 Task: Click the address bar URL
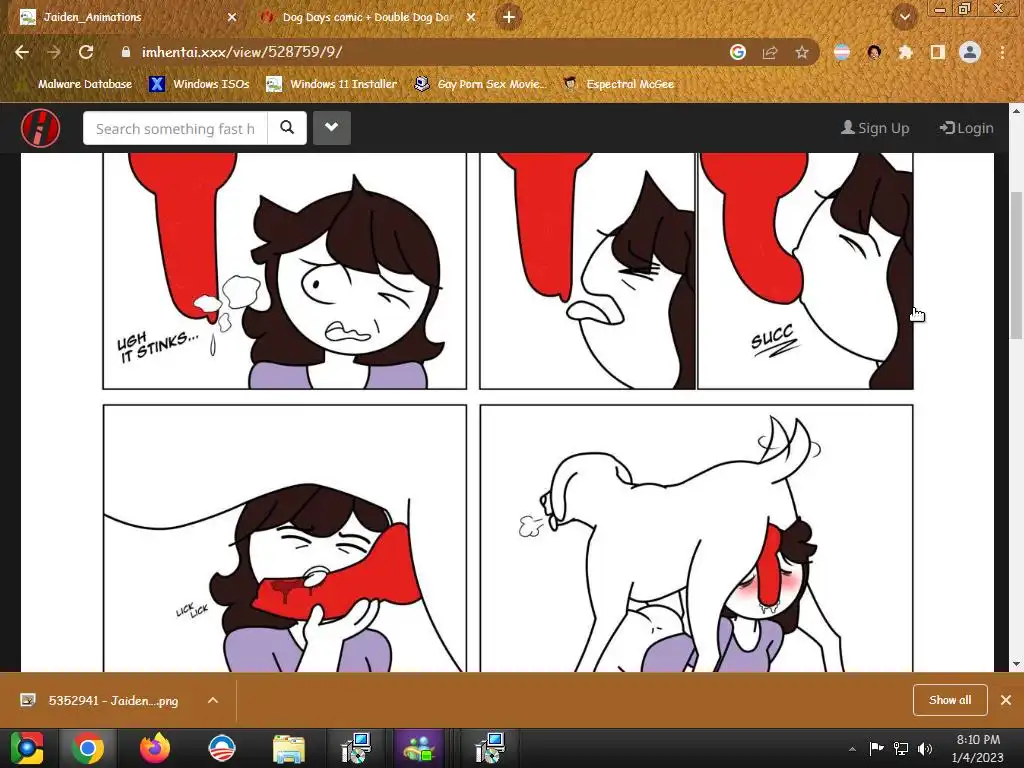click(x=242, y=52)
